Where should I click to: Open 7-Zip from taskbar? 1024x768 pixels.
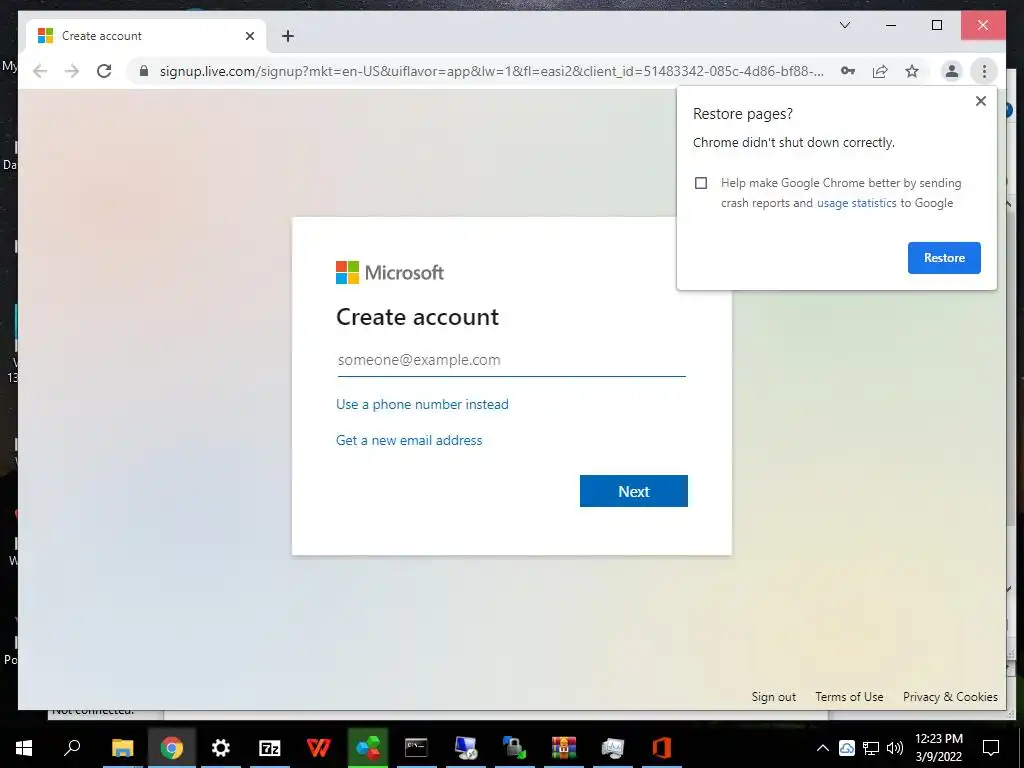pyautogui.click(x=270, y=748)
